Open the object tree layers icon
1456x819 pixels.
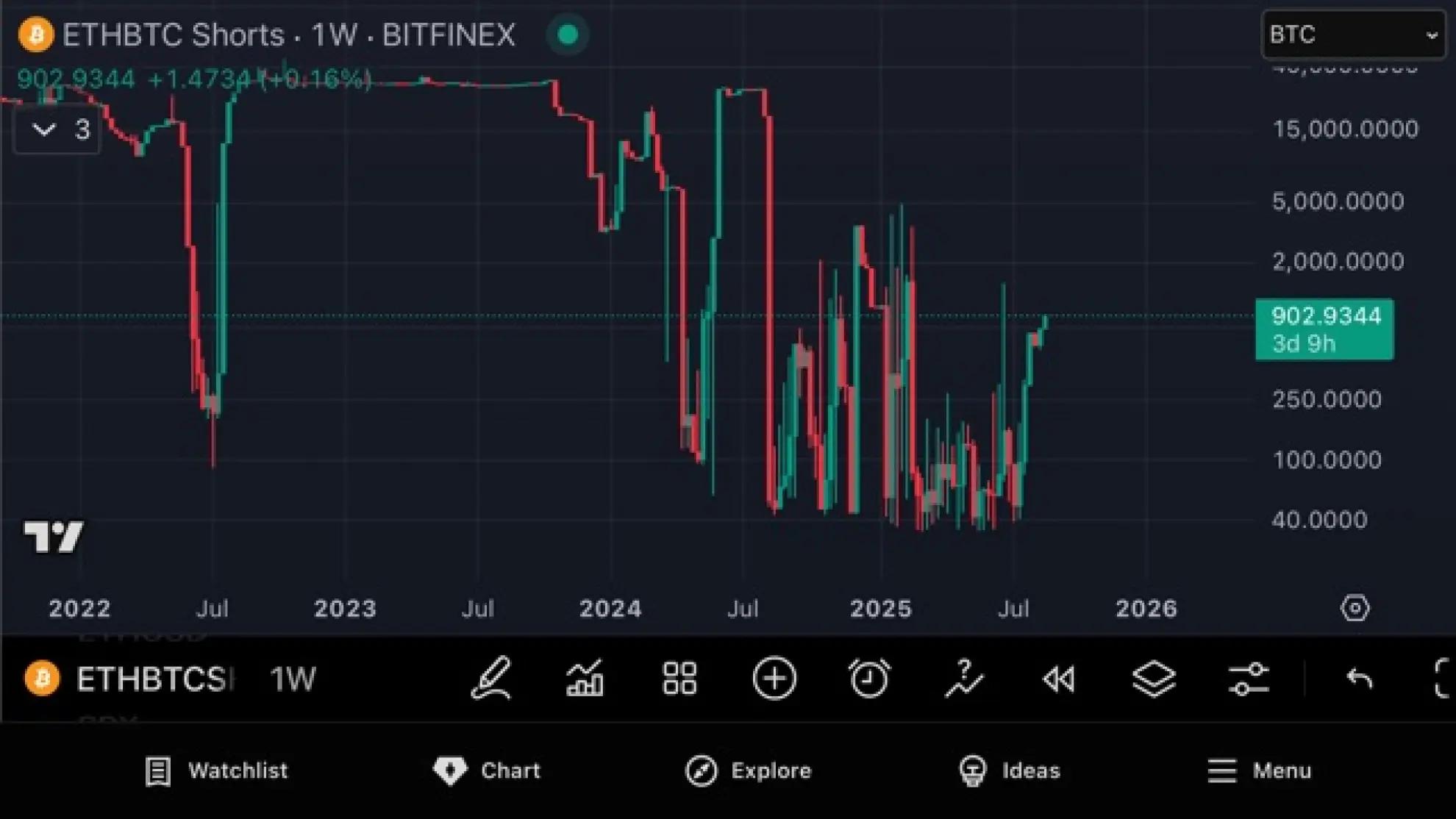click(x=1154, y=678)
